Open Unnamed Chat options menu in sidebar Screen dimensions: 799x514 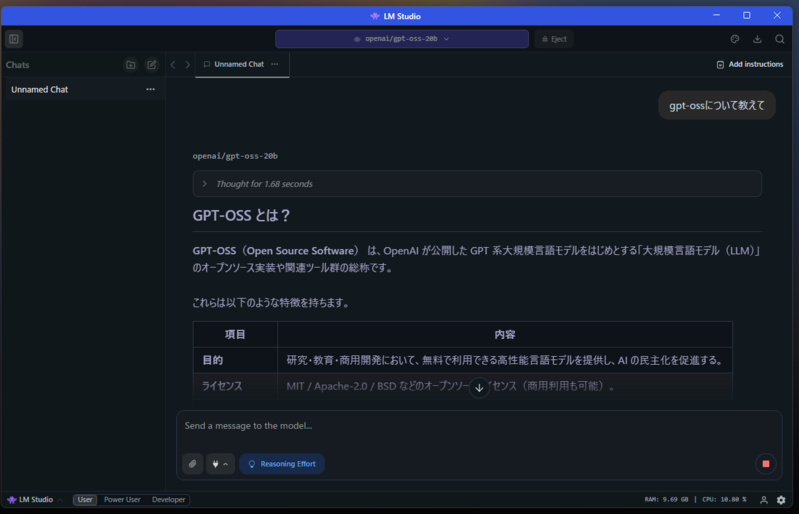150,90
